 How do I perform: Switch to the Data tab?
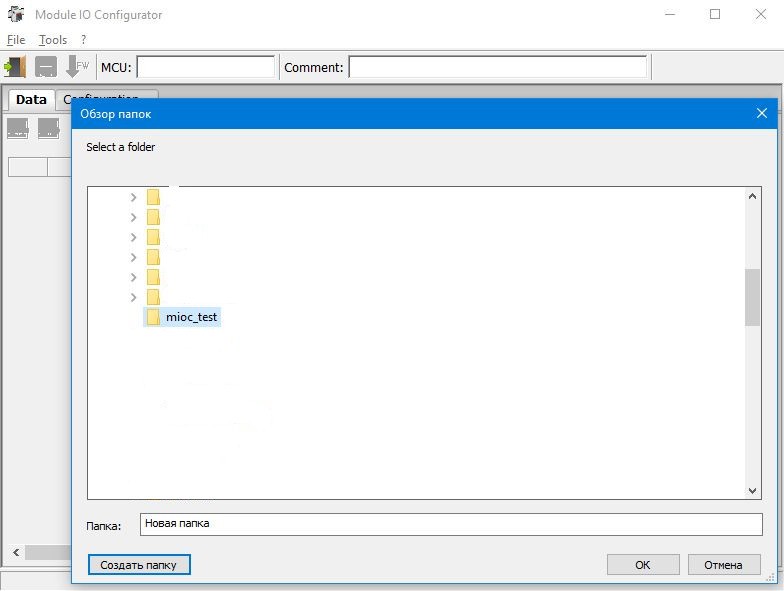pyautogui.click(x=31, y=100)
